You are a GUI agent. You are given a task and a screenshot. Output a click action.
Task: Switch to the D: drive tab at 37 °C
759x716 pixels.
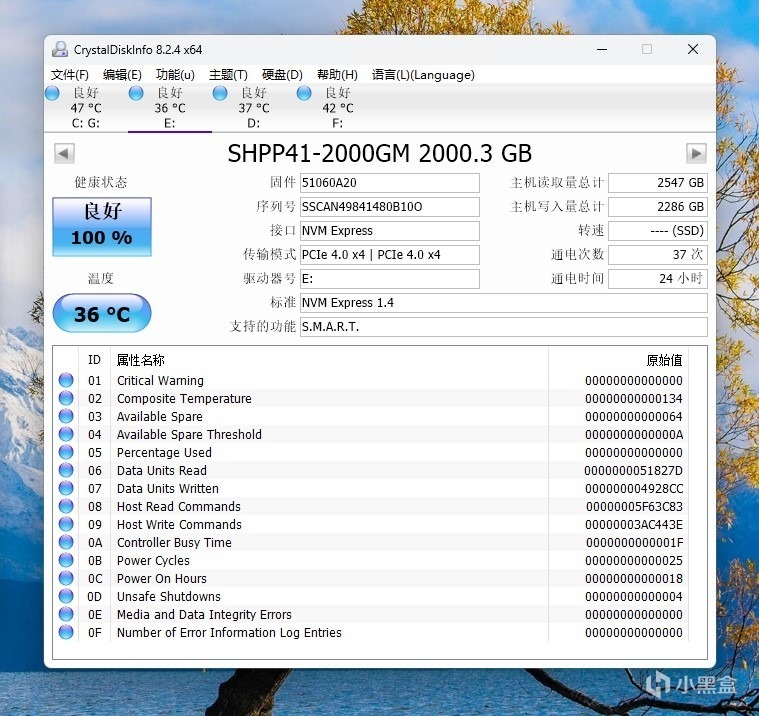pyautogui.click(x=254, y=107)
